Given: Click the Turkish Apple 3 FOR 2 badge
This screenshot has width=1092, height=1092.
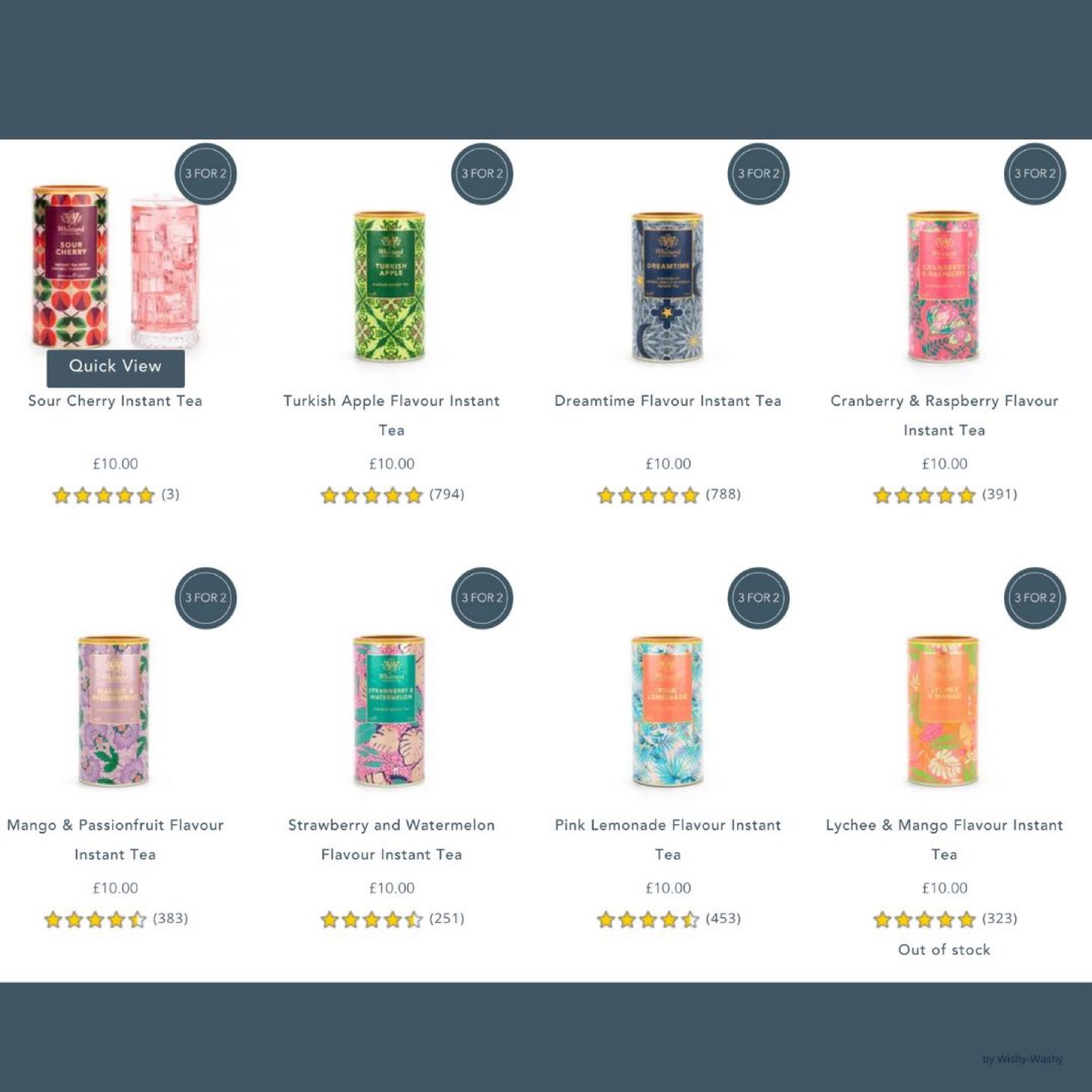Looking at the screenshot, I should [x=482, y=174].
